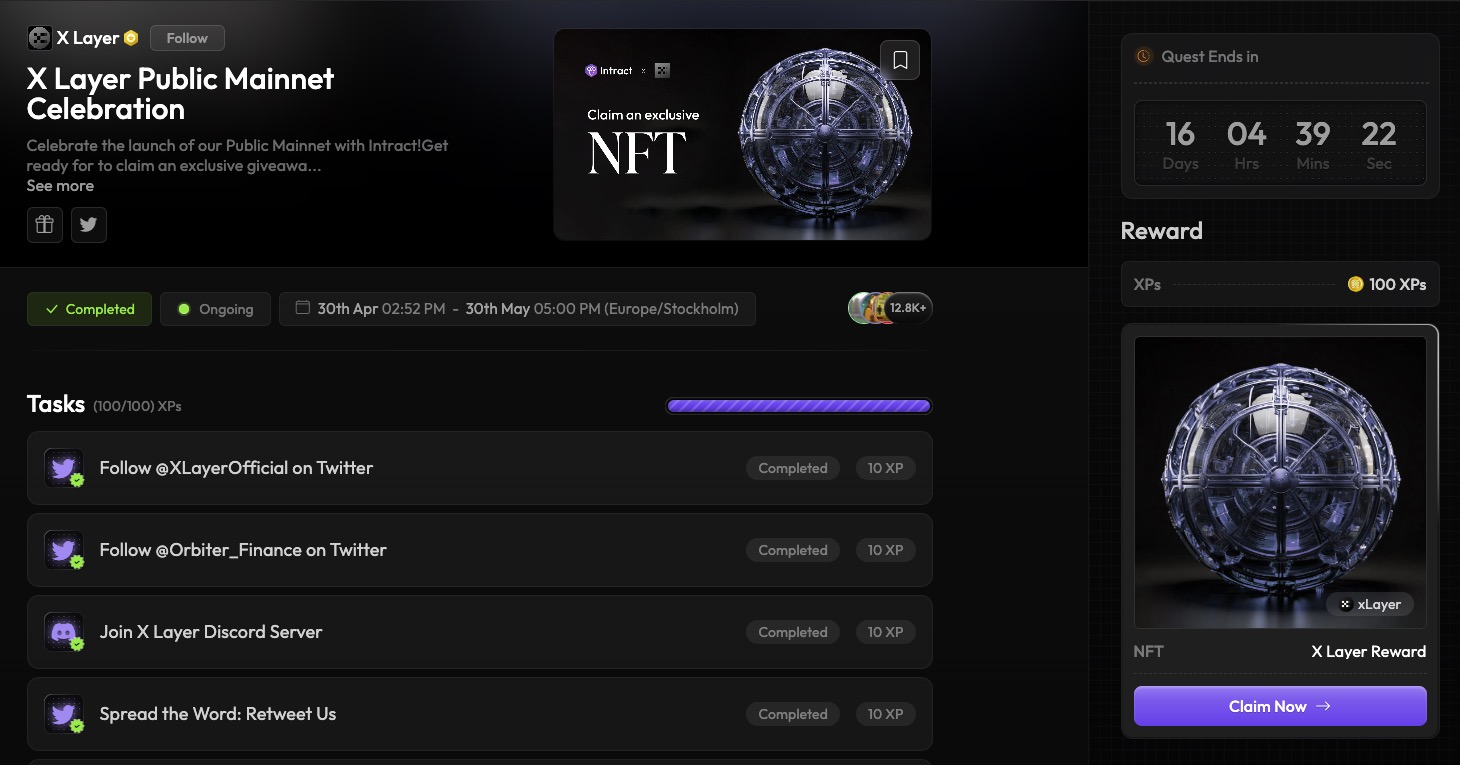The width and height of the screenshot is (1460, 765).
Task: Click the Twitter icon for Follow @XLayerOfficial task
Action: click(64, 468)
